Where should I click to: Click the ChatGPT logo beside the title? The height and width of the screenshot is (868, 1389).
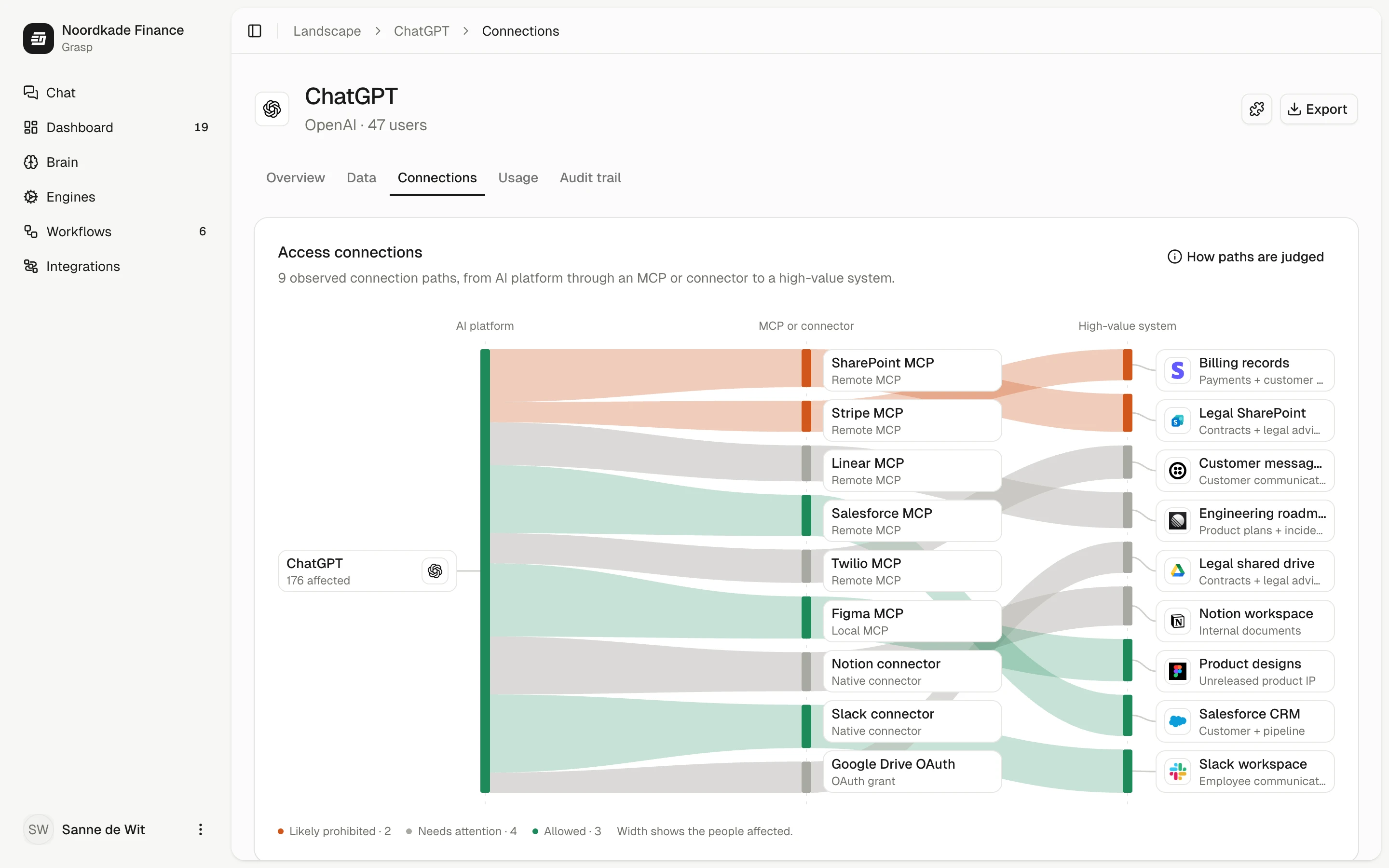272,109
